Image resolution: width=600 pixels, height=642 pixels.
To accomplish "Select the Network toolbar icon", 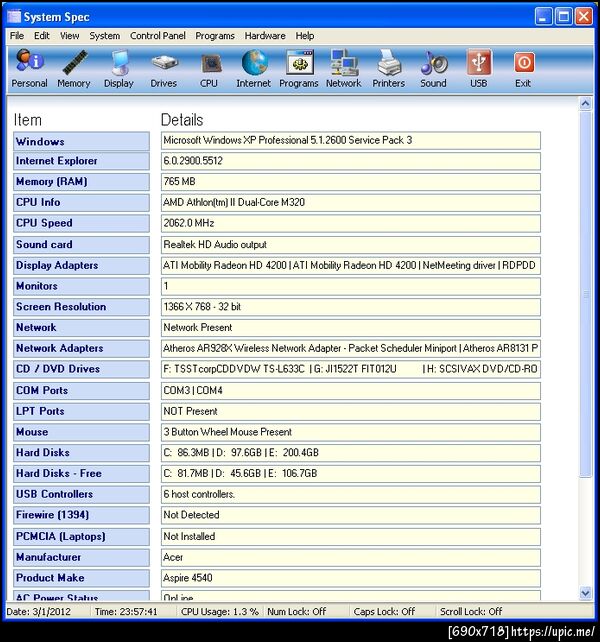I will point(344,69).
